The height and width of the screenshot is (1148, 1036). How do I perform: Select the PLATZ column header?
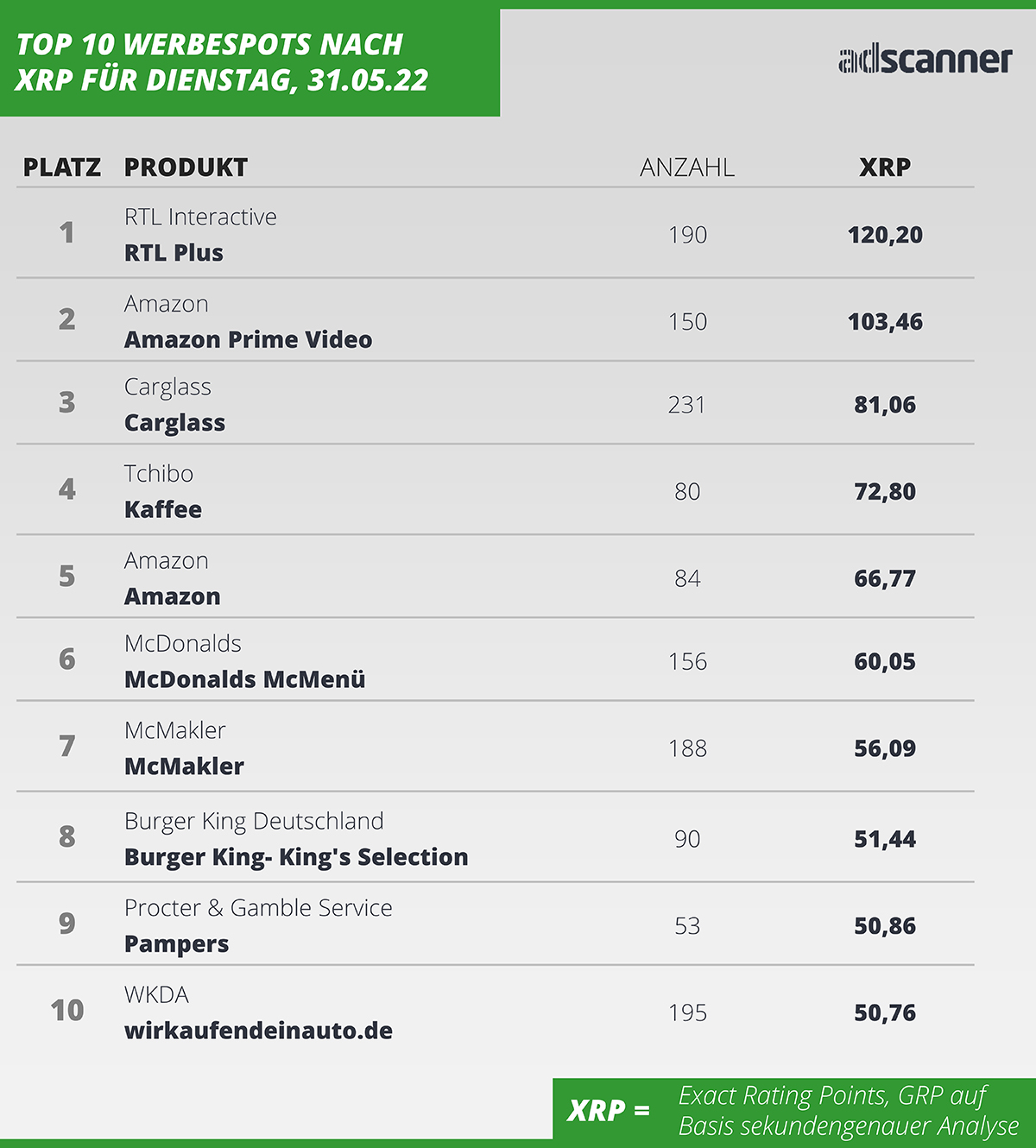click(x=62, y=167)
